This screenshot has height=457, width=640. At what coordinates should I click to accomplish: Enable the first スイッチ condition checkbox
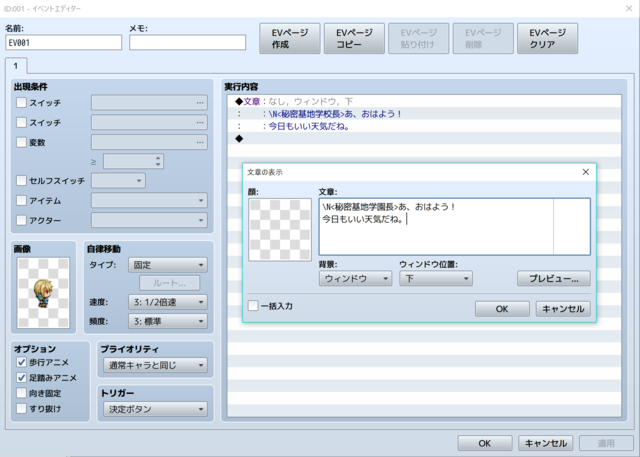(x=21, y=102)
